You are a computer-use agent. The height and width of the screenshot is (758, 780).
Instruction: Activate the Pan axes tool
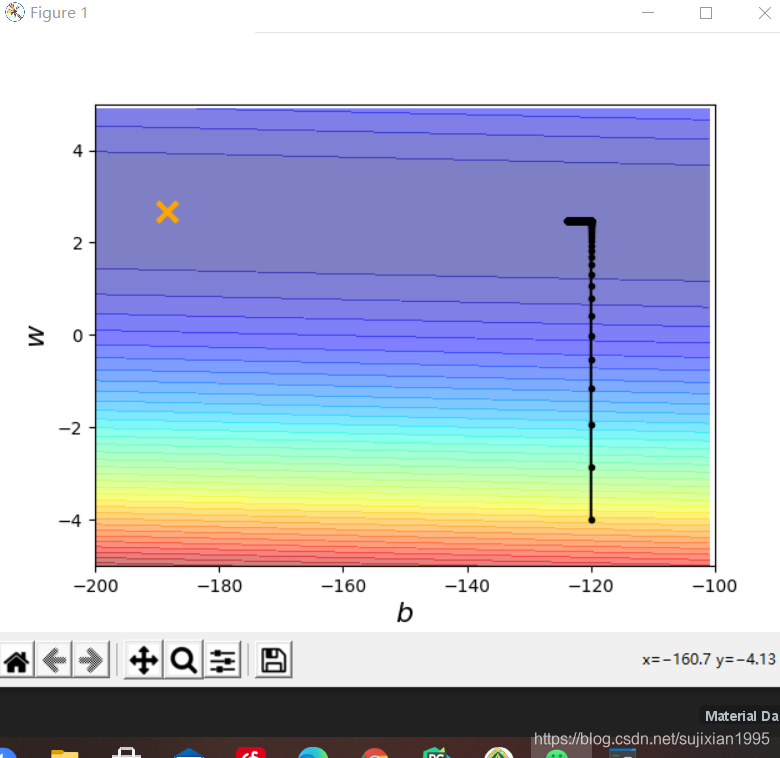point(143,661)
